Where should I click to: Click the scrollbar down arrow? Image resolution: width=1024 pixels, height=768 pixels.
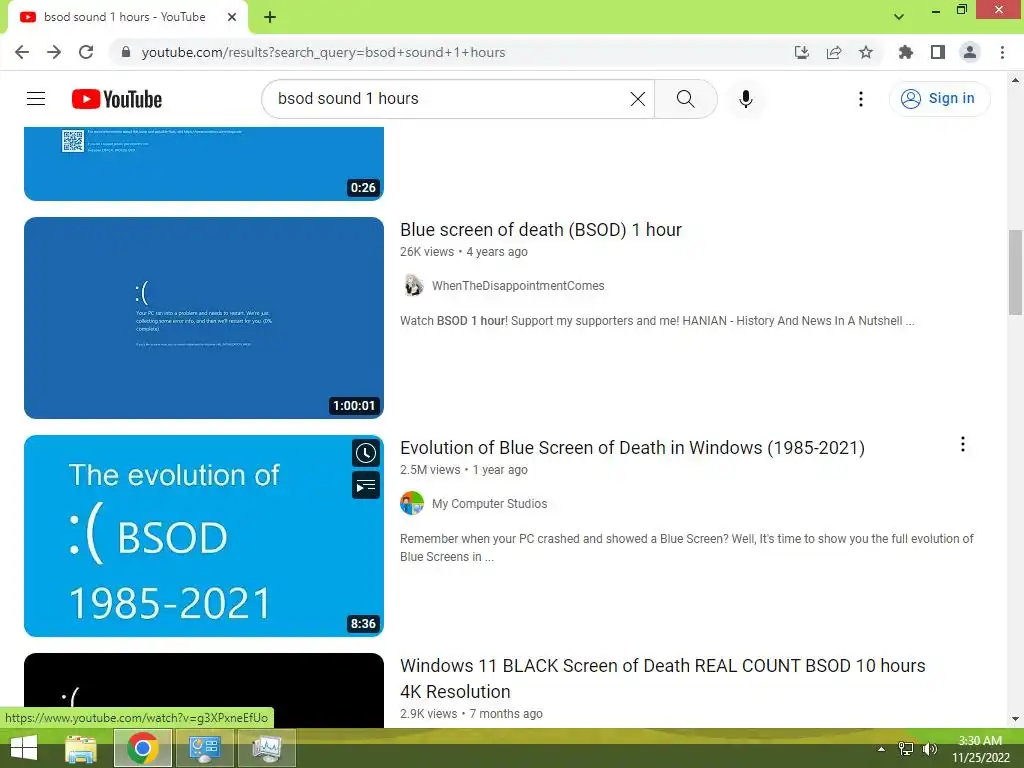point(1016,719)
